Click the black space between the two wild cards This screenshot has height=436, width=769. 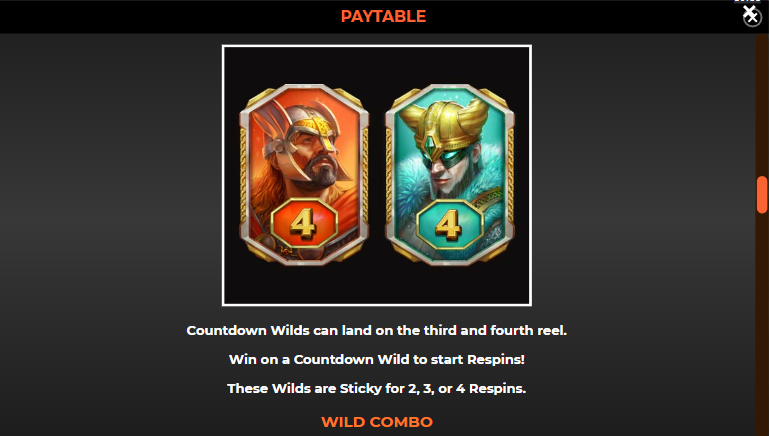(x=377, y=175)
